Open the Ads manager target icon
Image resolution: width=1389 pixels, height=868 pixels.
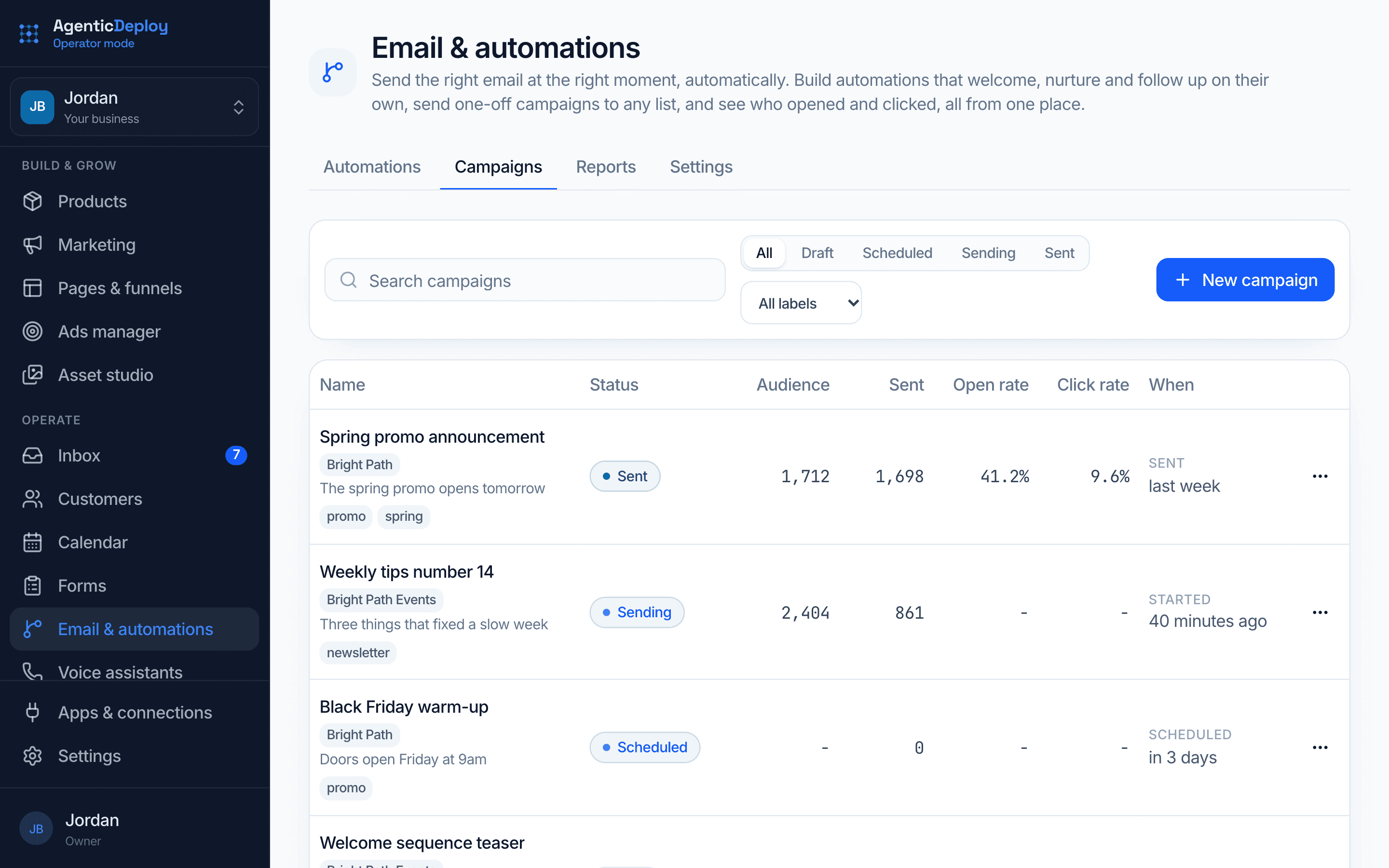point(33,331)
